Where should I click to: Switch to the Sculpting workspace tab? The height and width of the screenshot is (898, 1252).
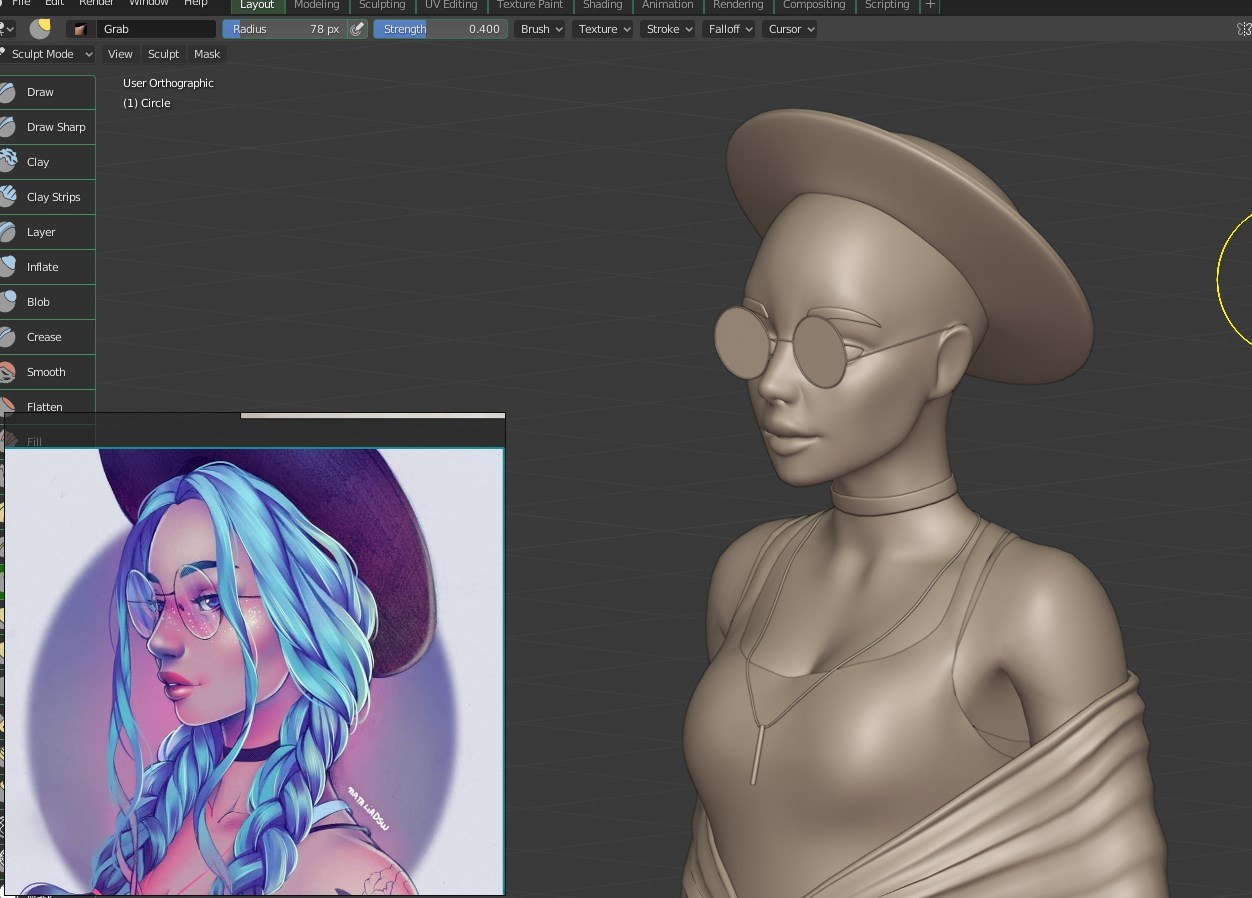382,5
